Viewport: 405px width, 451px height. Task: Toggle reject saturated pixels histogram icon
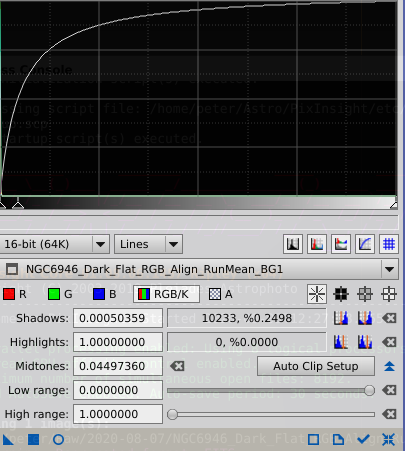point(293,244)
